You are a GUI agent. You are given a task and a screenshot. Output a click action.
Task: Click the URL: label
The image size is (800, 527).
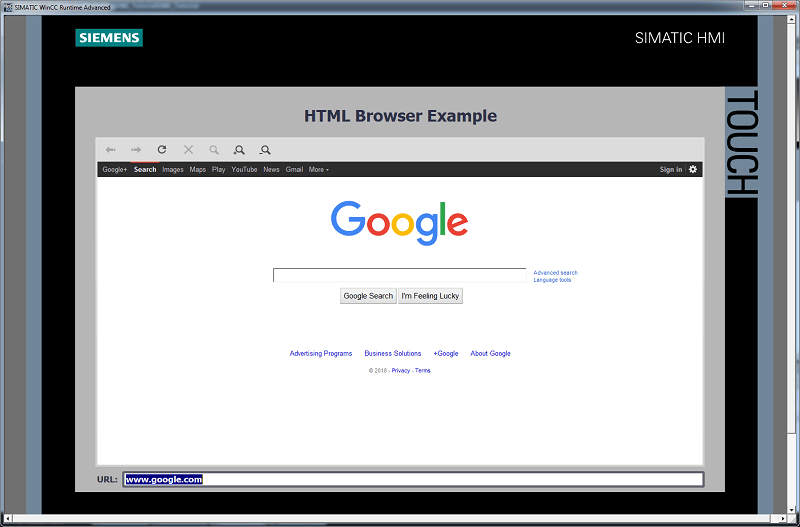(x=107, y=480)
